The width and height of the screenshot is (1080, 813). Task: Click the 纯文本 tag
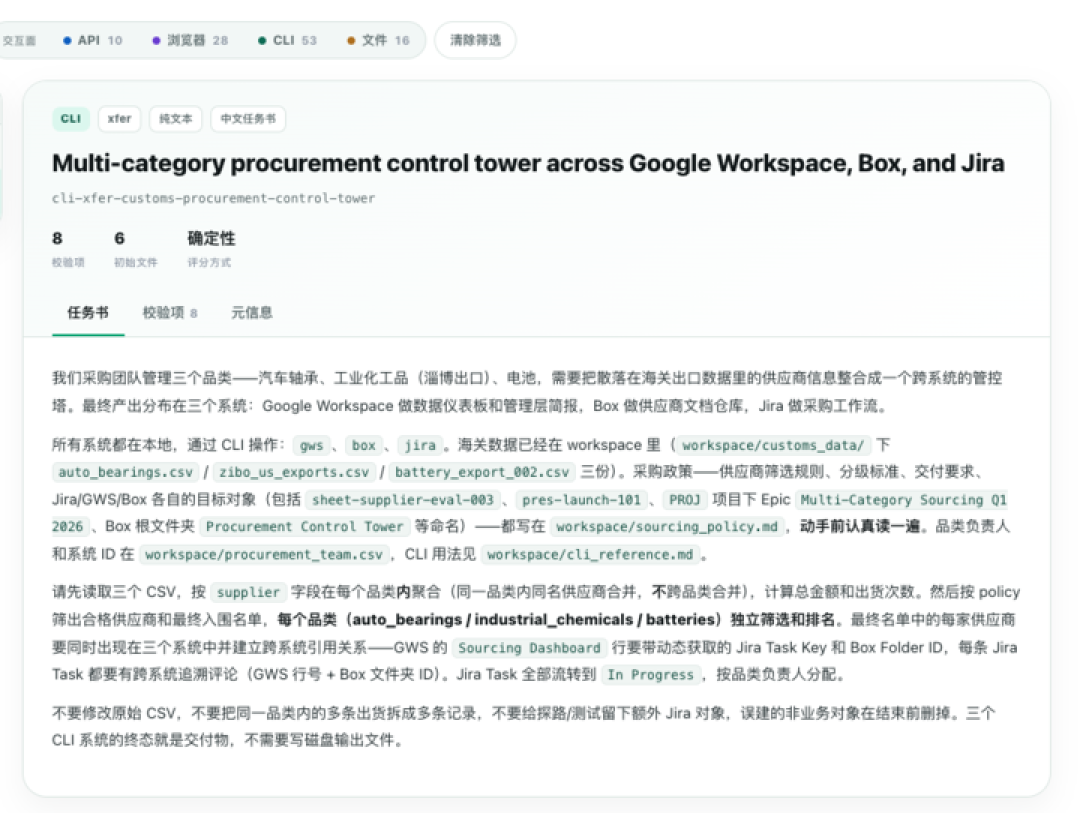click(176, 119)
